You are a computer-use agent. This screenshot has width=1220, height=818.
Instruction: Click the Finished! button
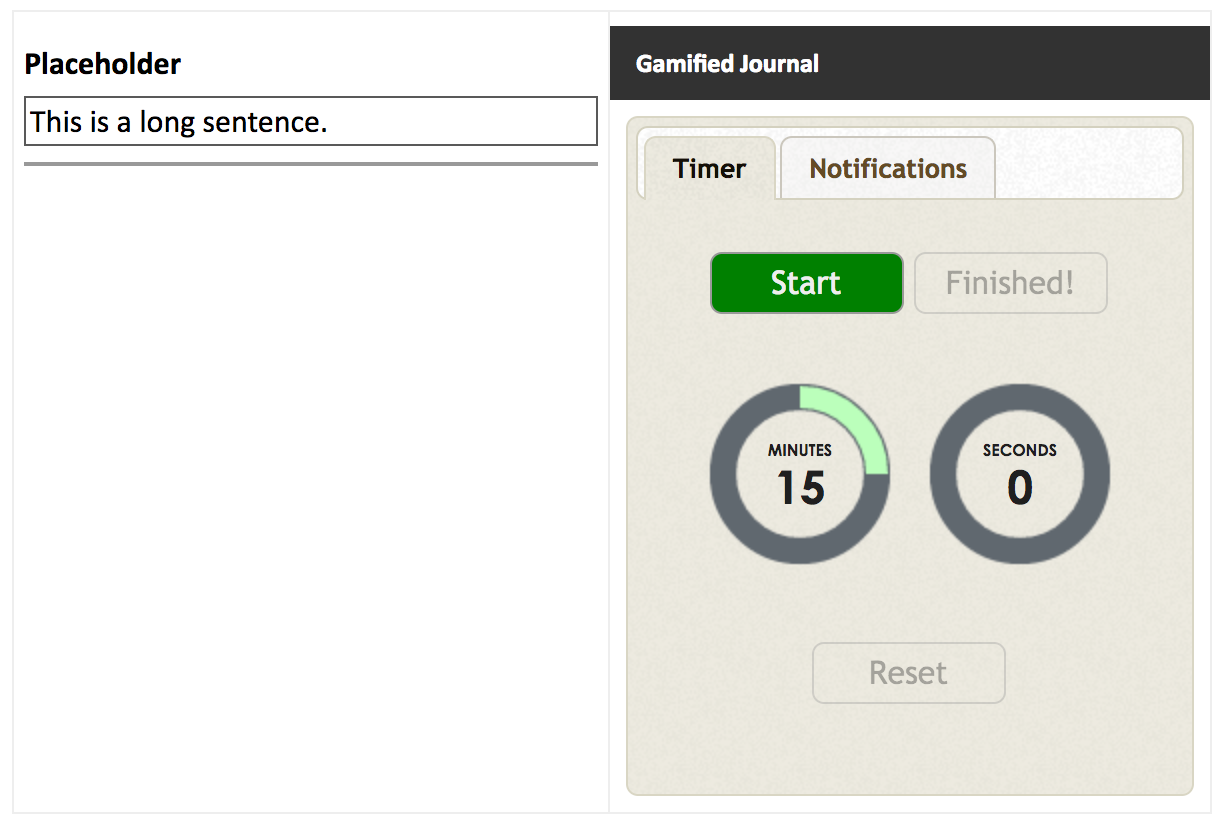[x=1010, y=283]
